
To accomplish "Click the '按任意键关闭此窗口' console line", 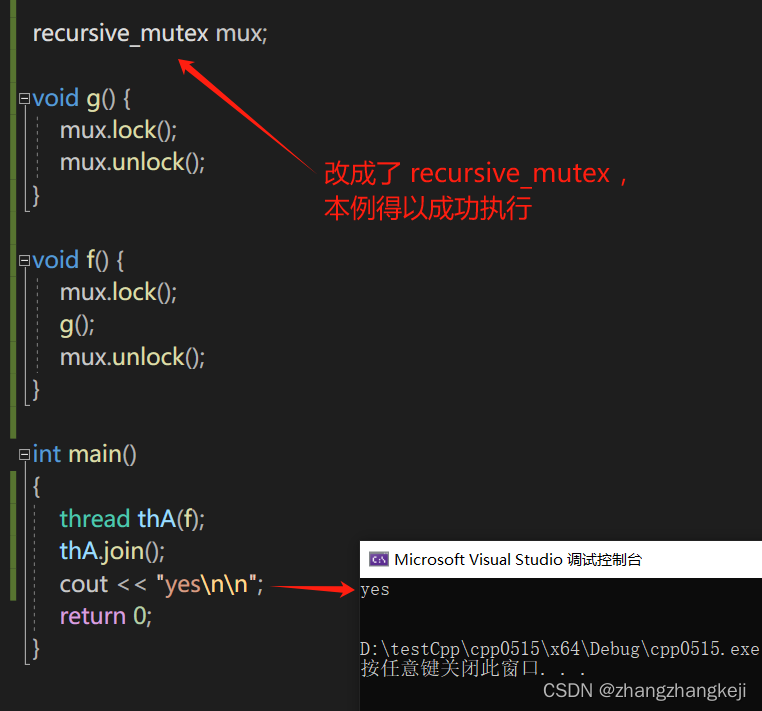I will (472, 669).
